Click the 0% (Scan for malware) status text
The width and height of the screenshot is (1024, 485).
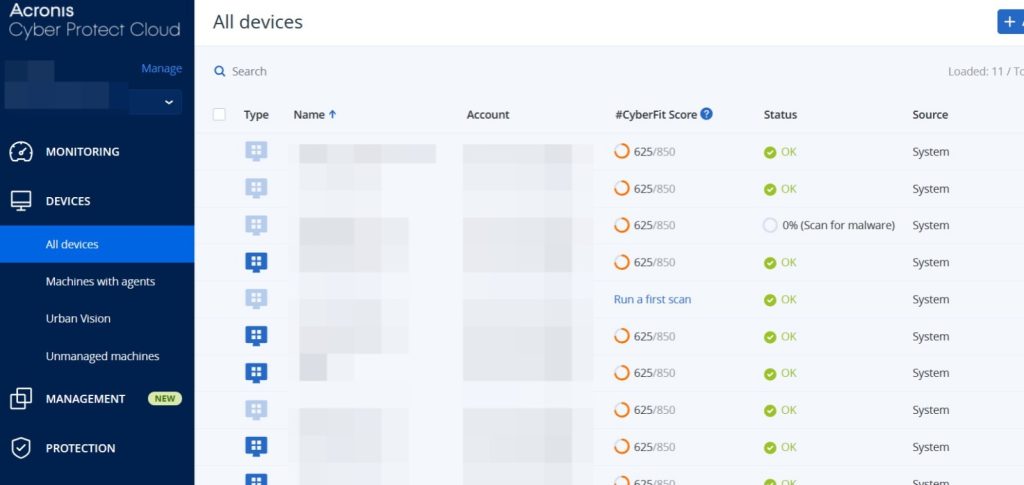838,225
